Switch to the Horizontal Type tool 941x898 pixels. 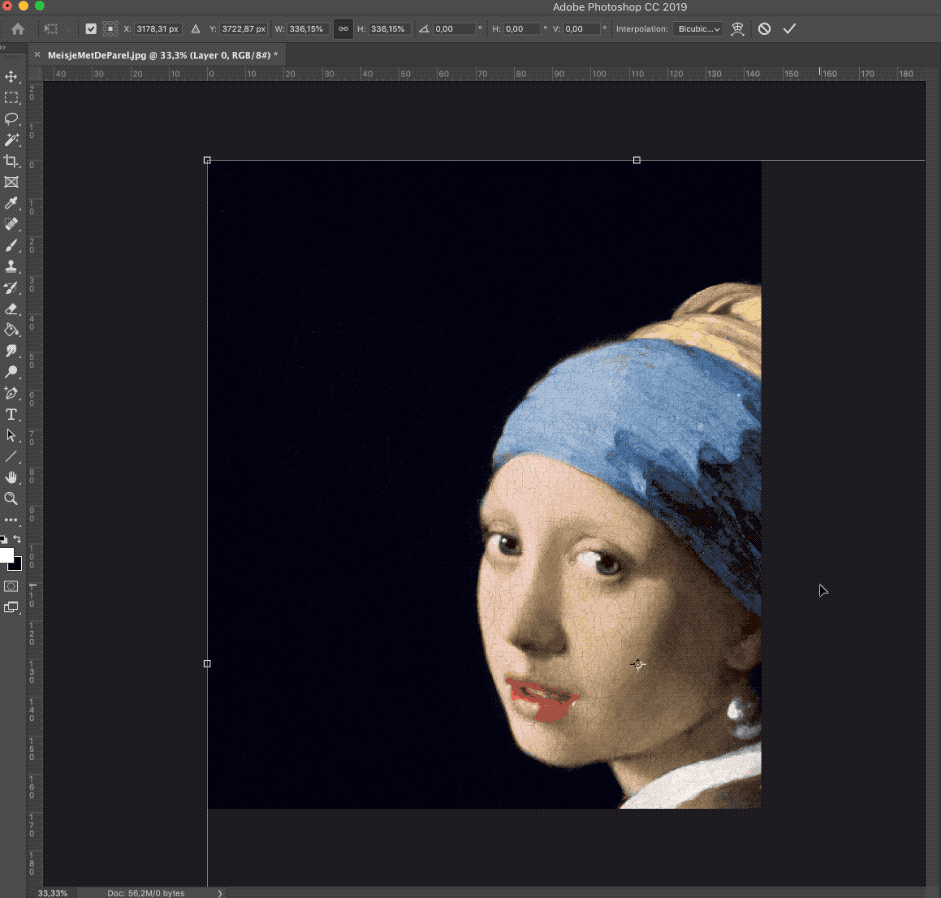pyautogui.click(x=12, y=414)
